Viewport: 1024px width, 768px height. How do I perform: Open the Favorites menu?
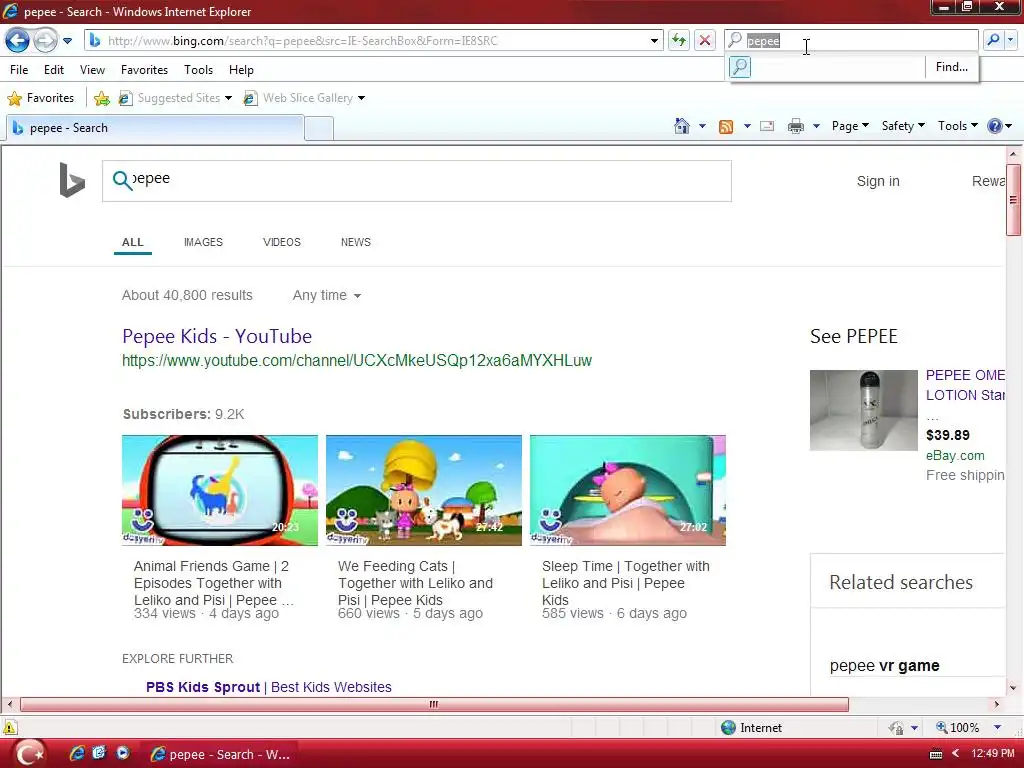(x=144, y=70)
